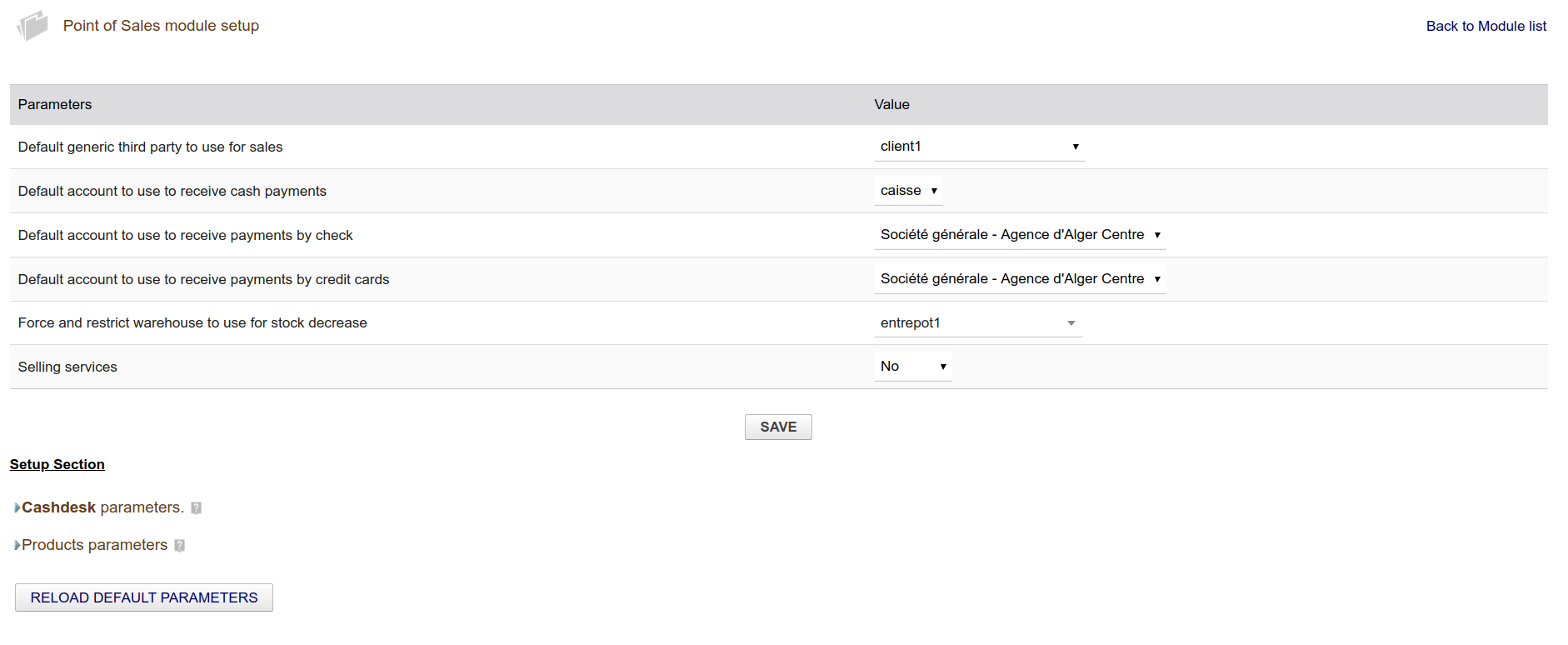Open the payments by check account dropdown
This screenshot has width=1568, height=645.
pos(1020,235)
